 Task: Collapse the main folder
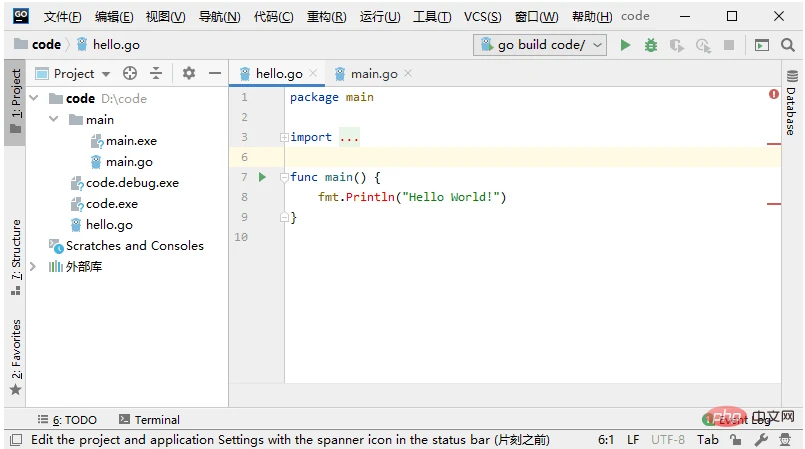pyautogui.click(x=54, y=119)
